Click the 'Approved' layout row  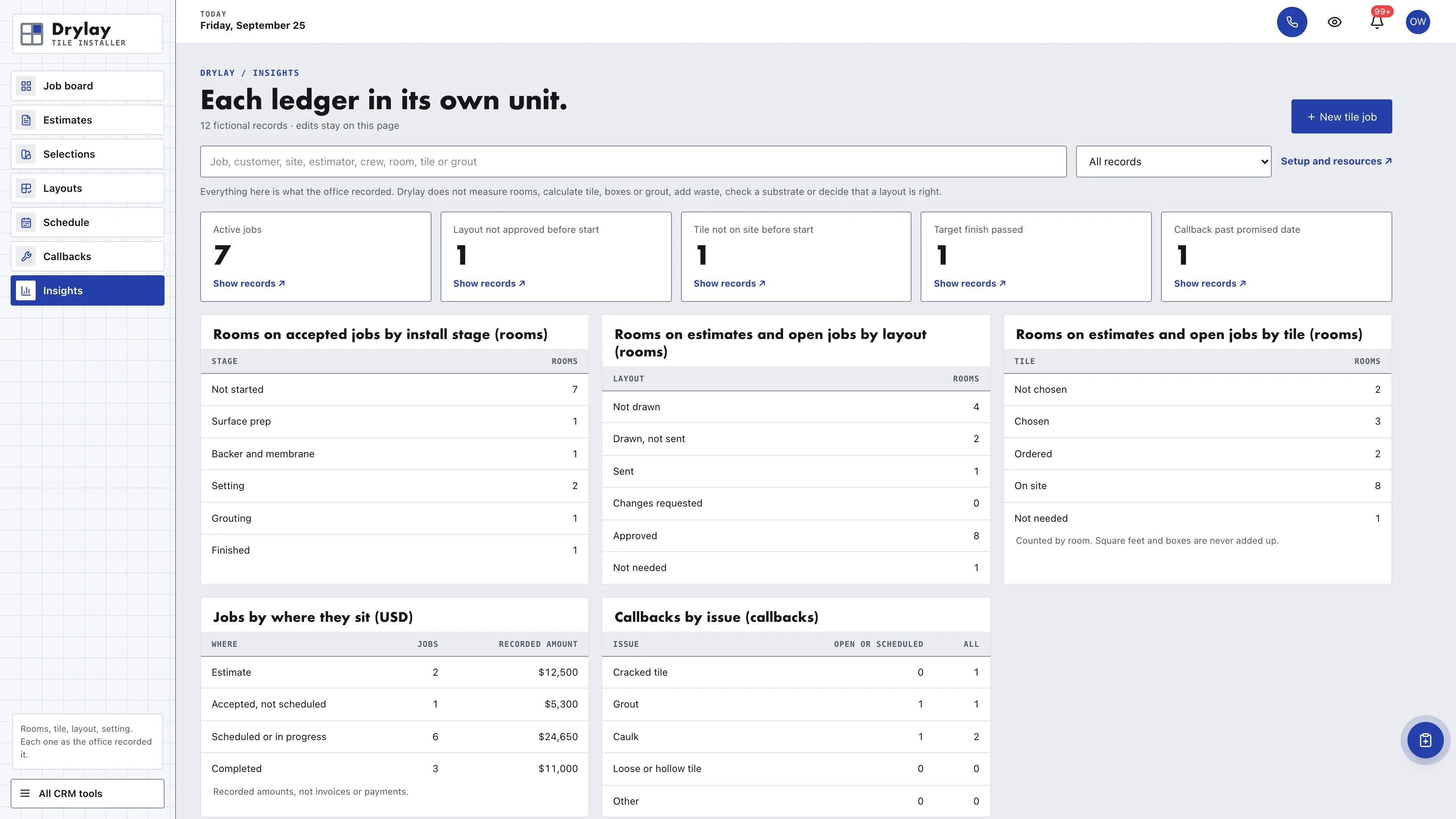(x=796, y=536)
